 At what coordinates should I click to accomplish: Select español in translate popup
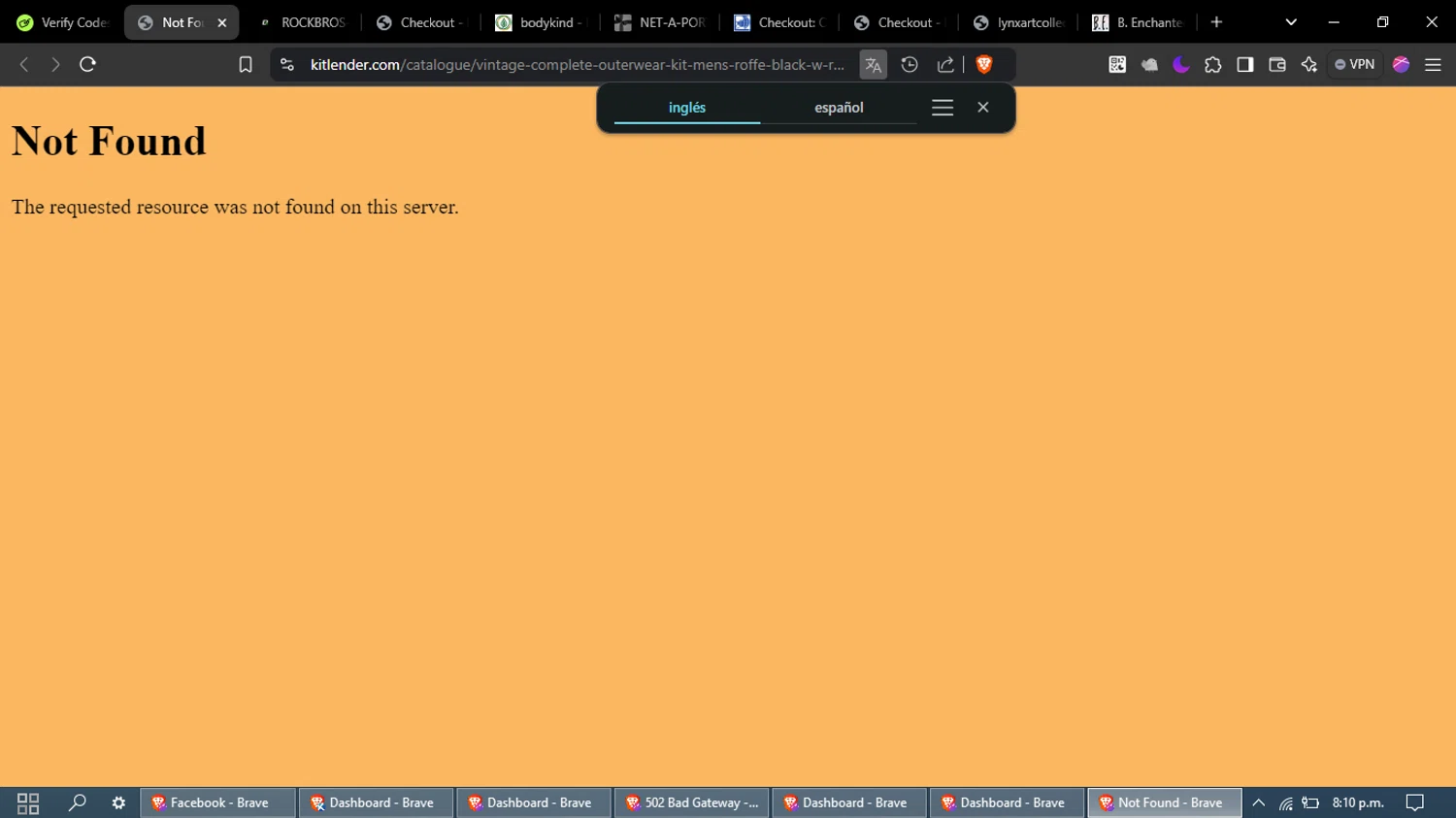coord(839,108)
